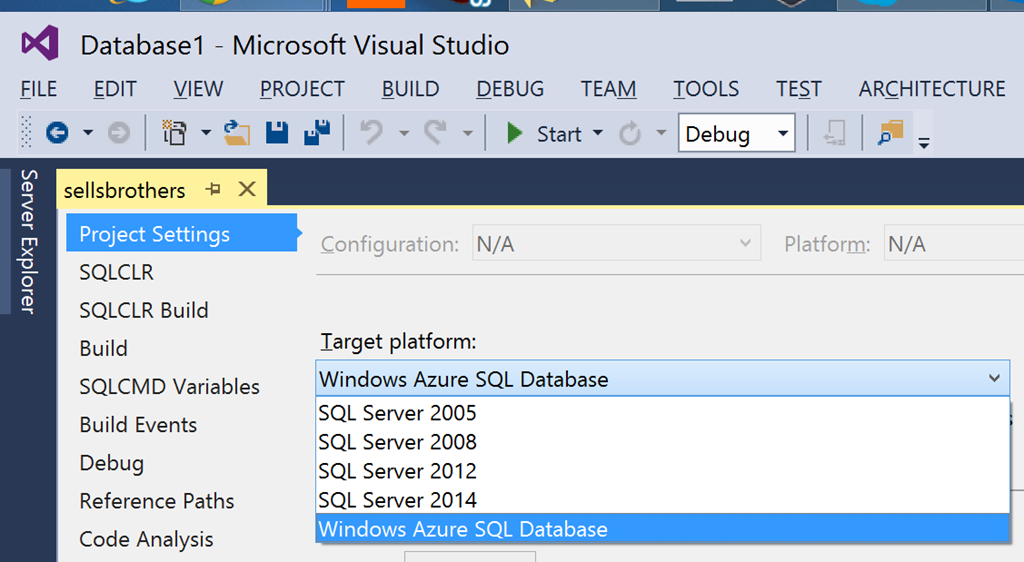
Task: Open the Refresh dropdown arrow
Action: 661,133
